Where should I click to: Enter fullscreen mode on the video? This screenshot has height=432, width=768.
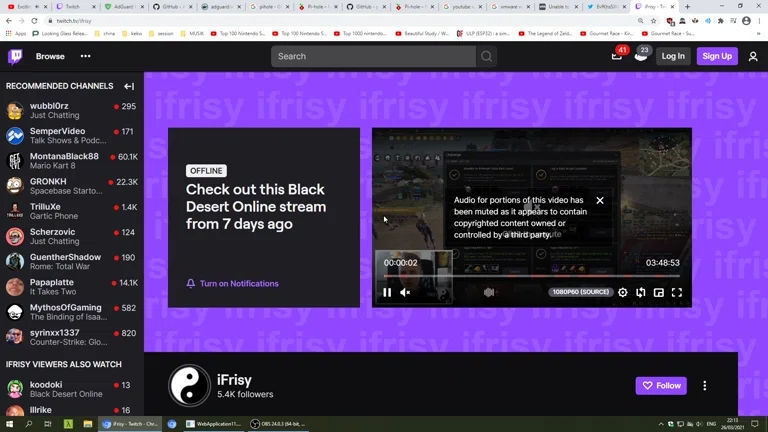tap(677, 293)
